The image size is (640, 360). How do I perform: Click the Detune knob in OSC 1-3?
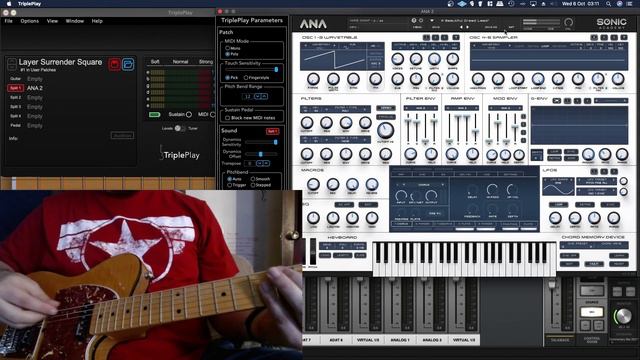click(416, 59)
